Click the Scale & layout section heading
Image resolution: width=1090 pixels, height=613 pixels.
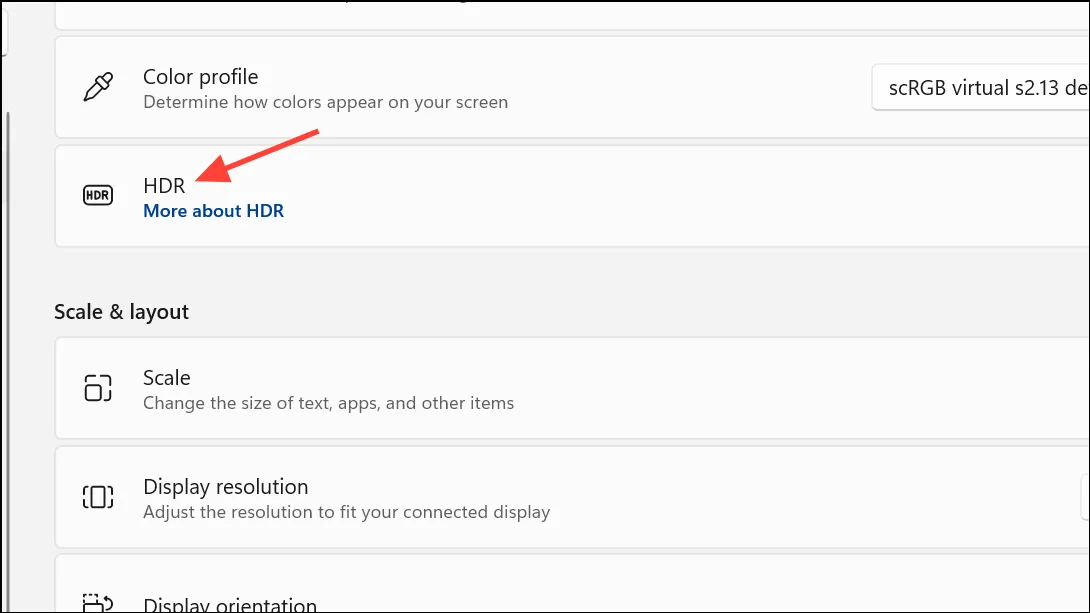[122, 311]
